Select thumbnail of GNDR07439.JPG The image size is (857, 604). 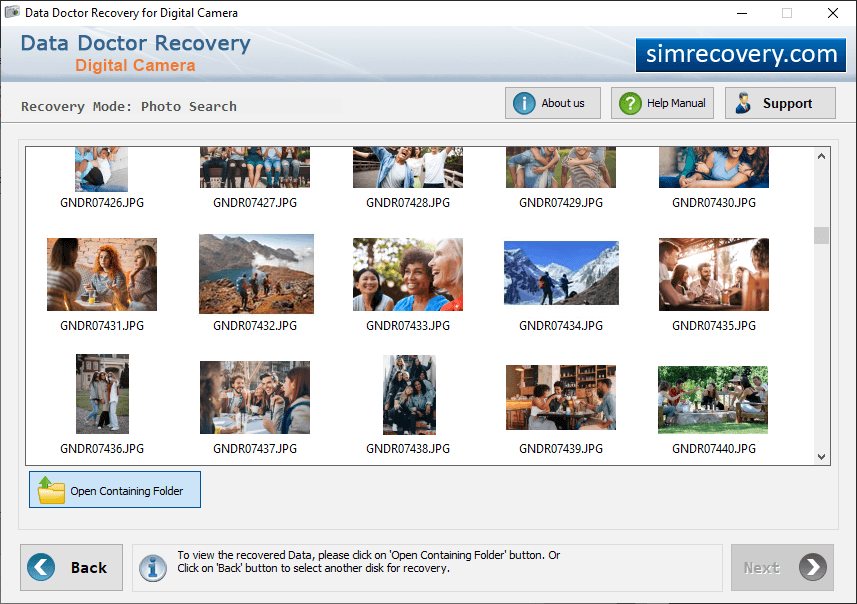pyautogui.click(x=561, y=397)
